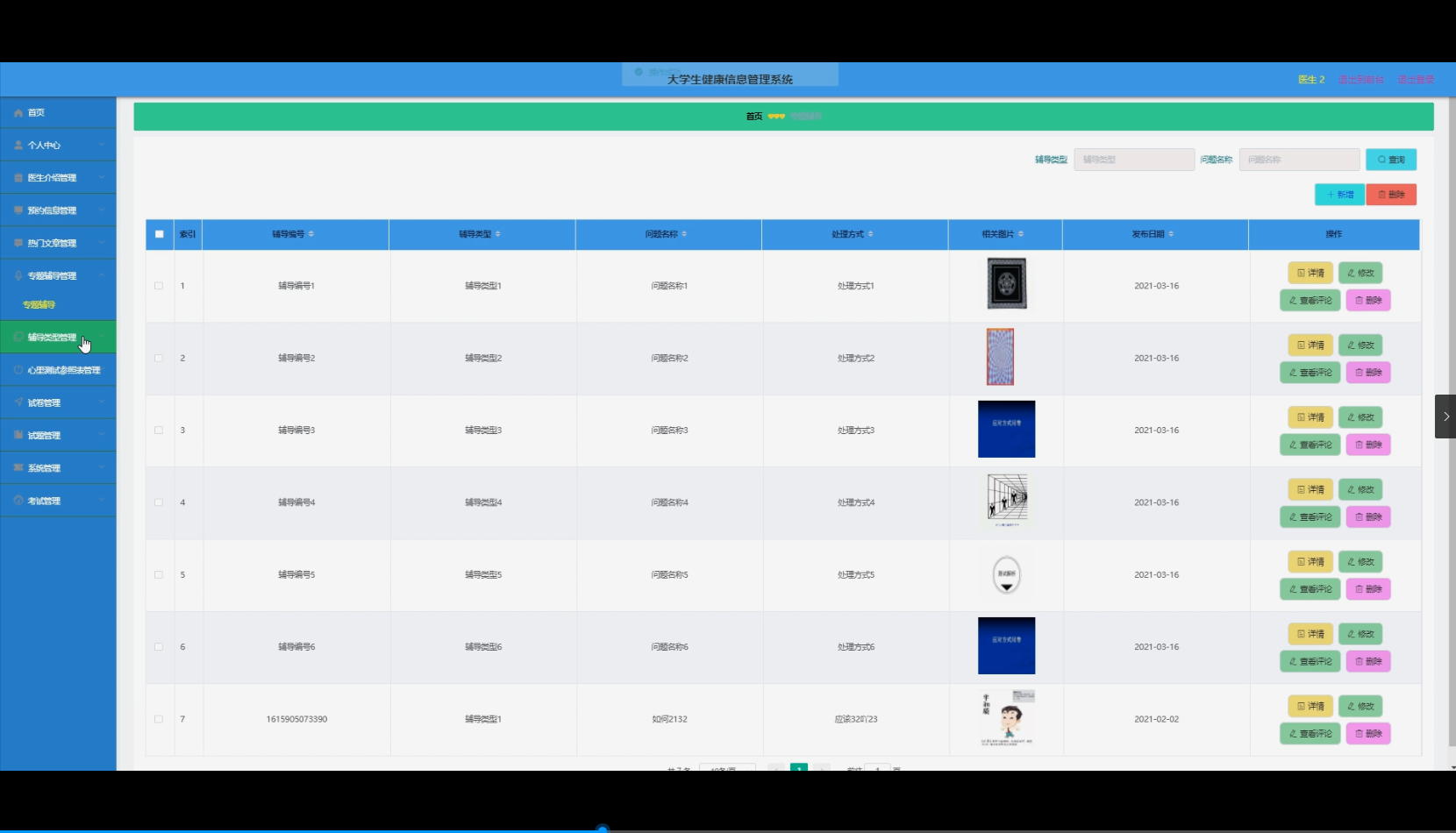Click the paper-plane icon for 试卷管理
This screenshot has width=1456, height=833.
18,402
